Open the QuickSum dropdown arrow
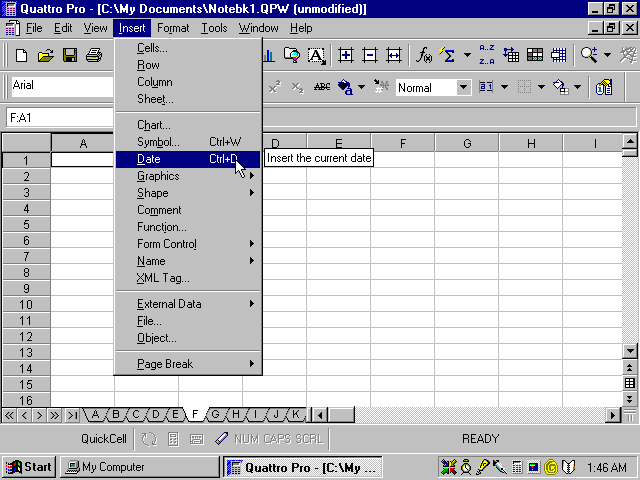The height and width of the screenshot is (480, 640). [467, 55]
